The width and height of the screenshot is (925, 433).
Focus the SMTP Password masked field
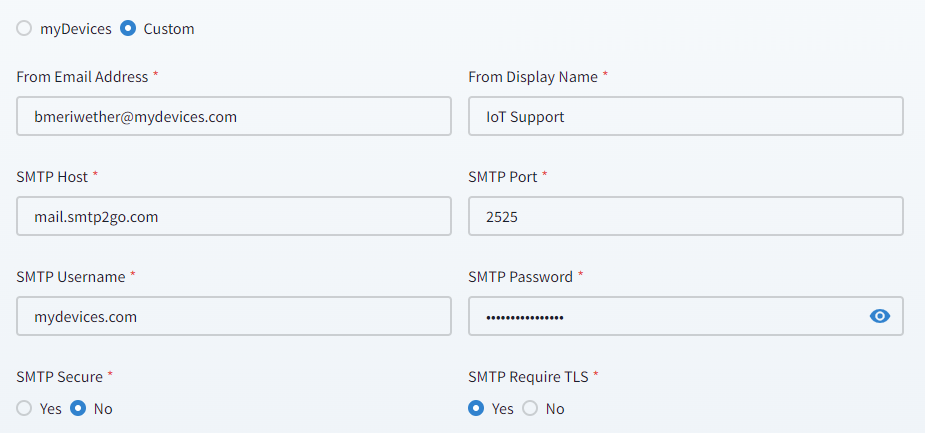(660, 316)
